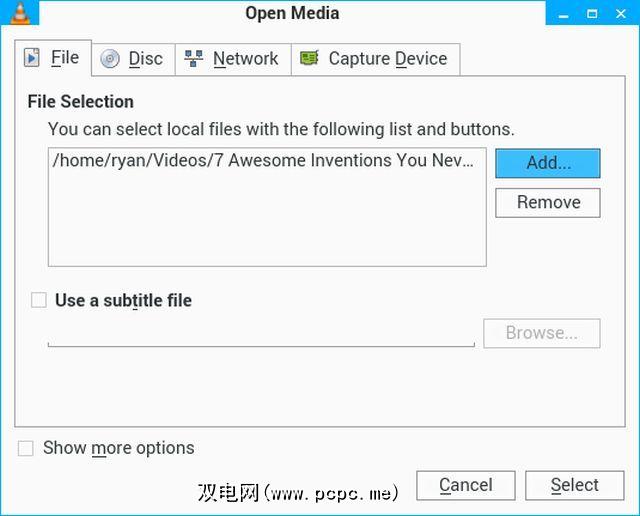
Task: Confirm with the Select button
Action: click(574, 485)
